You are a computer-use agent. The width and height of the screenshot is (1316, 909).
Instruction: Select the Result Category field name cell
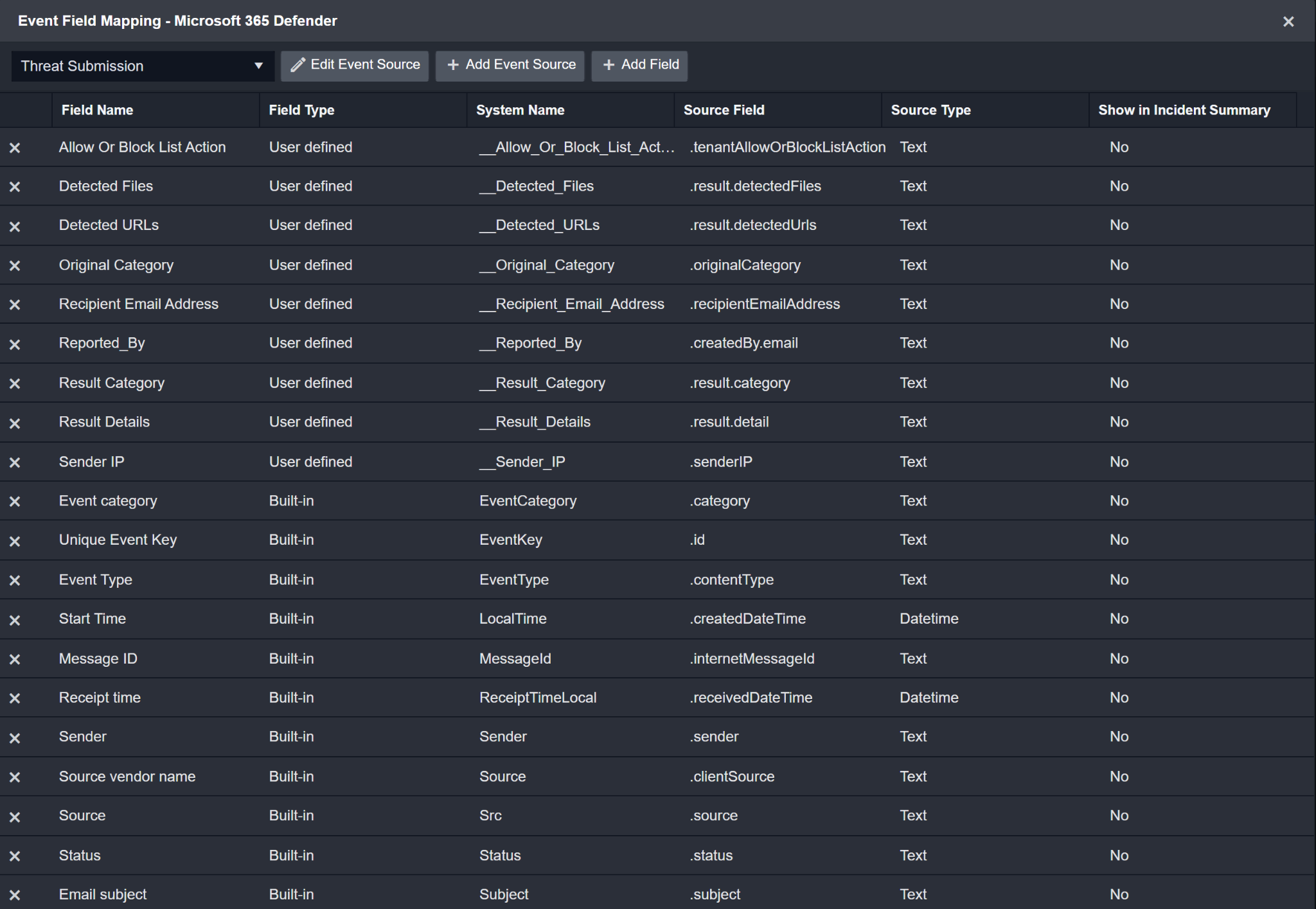pos(112,383)
